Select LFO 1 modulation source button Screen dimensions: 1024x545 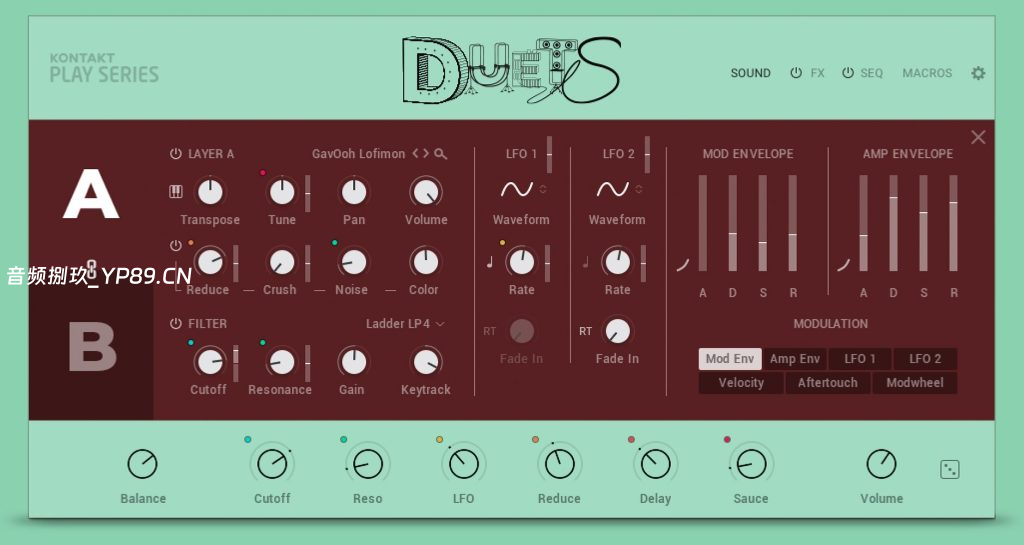coord(859,359)
